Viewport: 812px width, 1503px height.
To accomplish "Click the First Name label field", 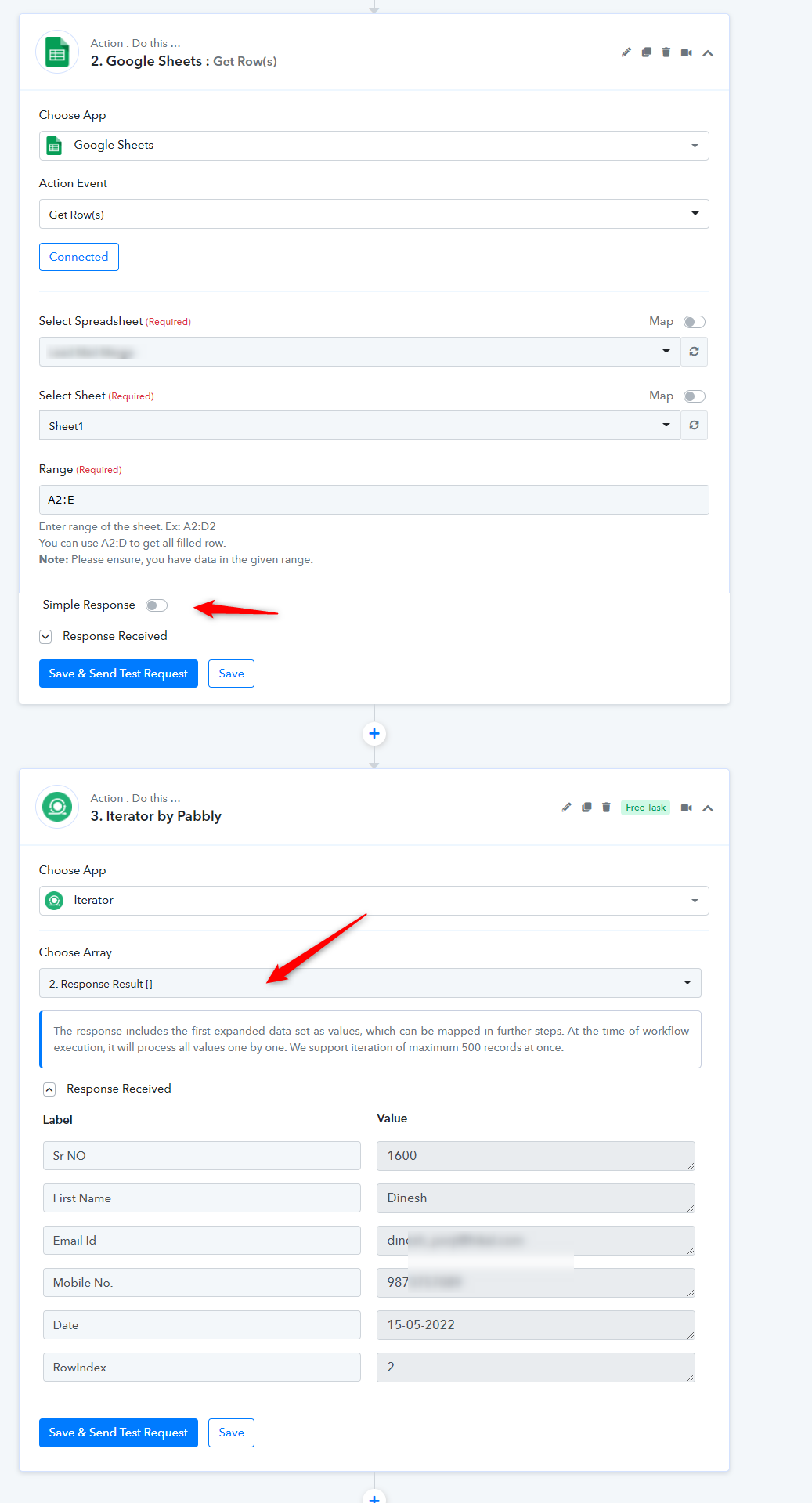I will click(x=202, y=1198).
